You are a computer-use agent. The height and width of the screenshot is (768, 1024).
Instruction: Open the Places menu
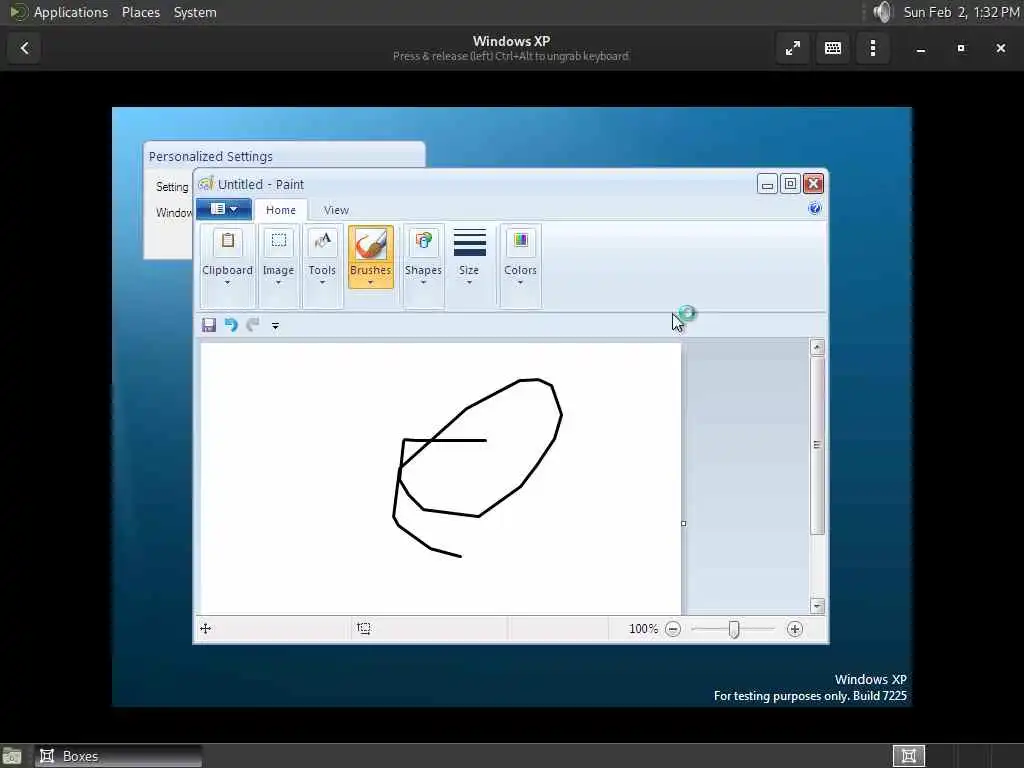point(141,12)
